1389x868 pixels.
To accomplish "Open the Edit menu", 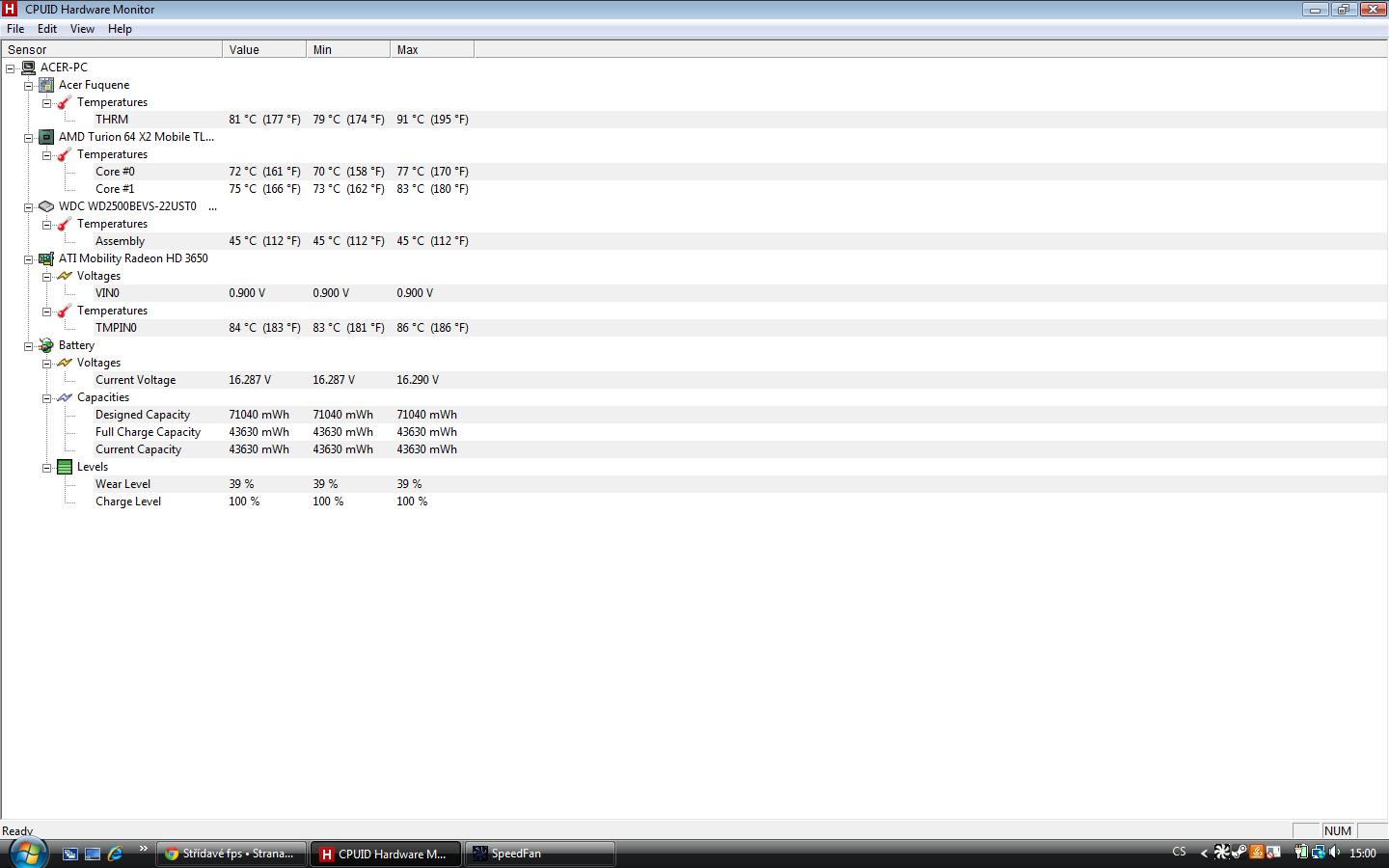I will click(x=47, y=29).
